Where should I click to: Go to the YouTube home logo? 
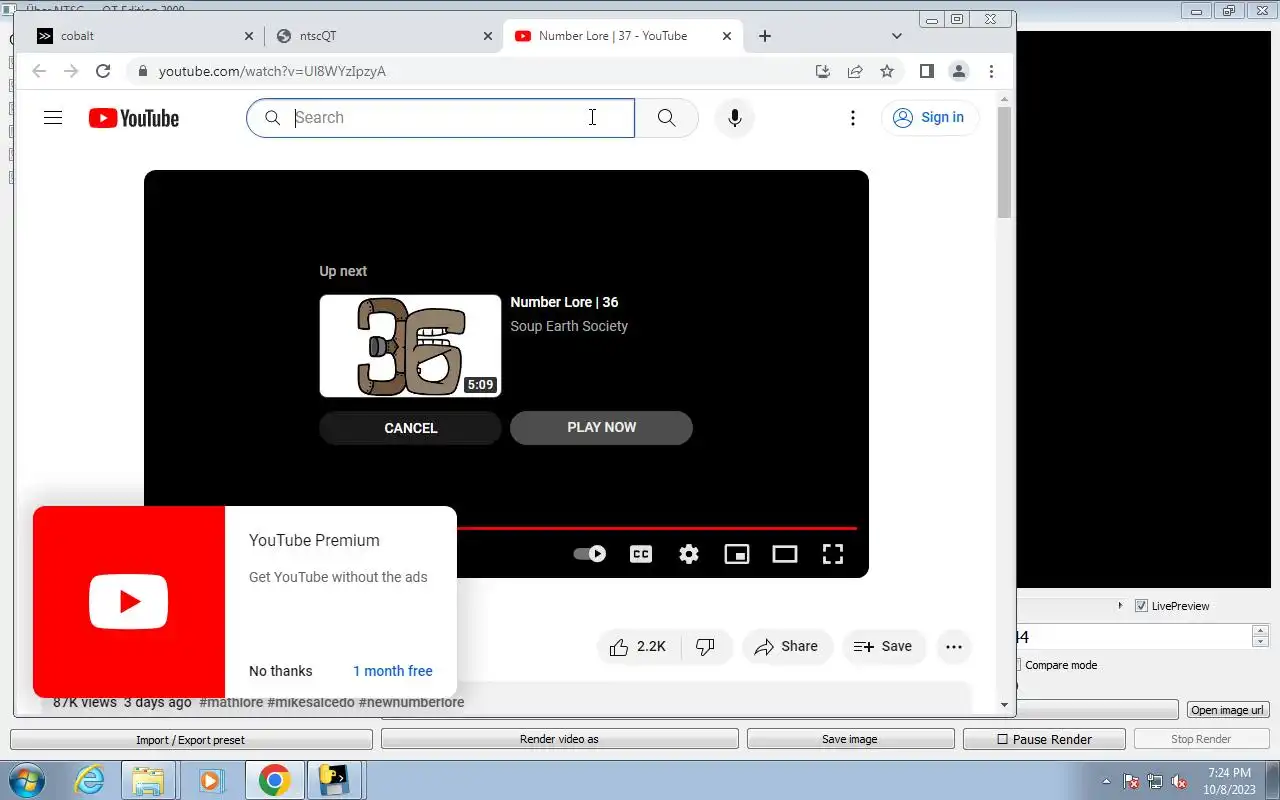tap(133, 118)
